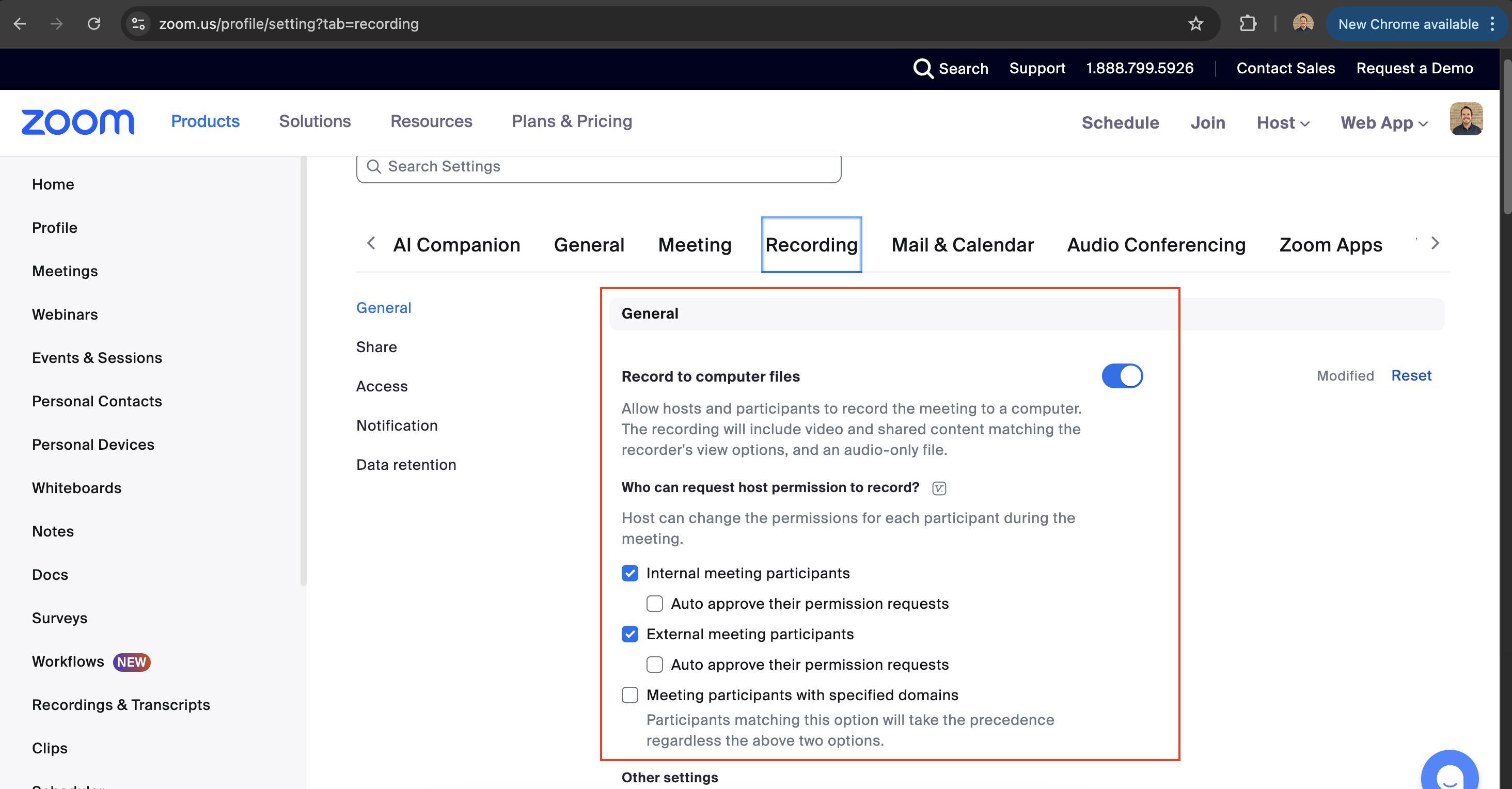Click the Search Settings field
The image size is (1512, 789).
(x=598, y=167)
